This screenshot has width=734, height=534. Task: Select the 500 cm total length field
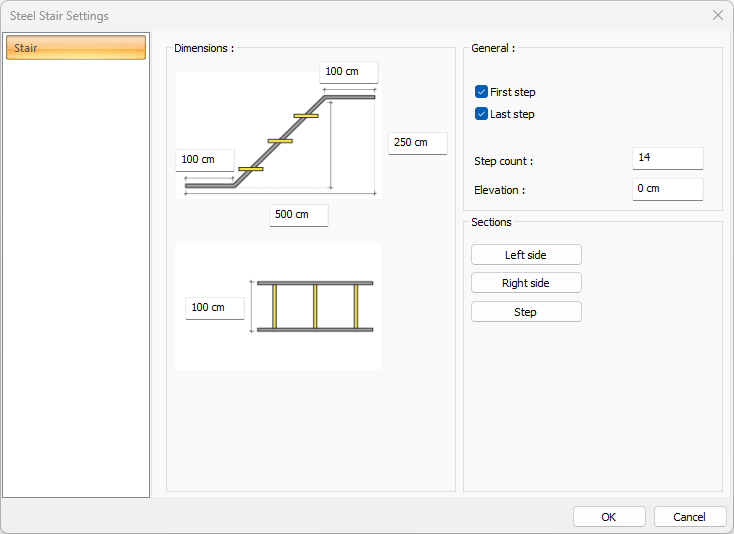[298, 215]
